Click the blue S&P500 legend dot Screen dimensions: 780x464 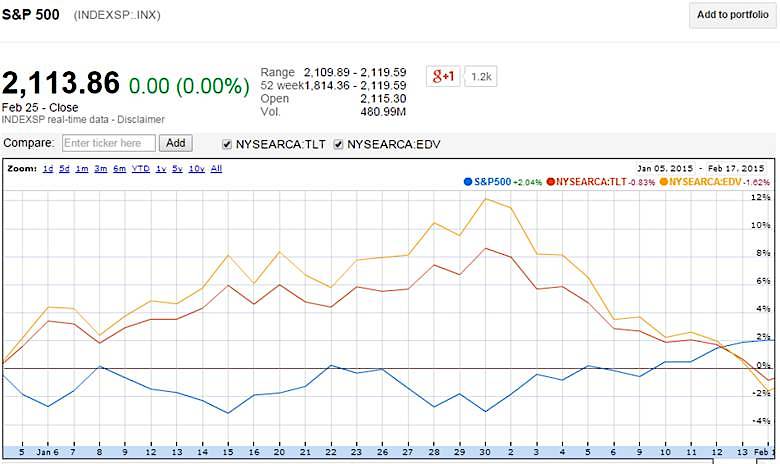468,182
